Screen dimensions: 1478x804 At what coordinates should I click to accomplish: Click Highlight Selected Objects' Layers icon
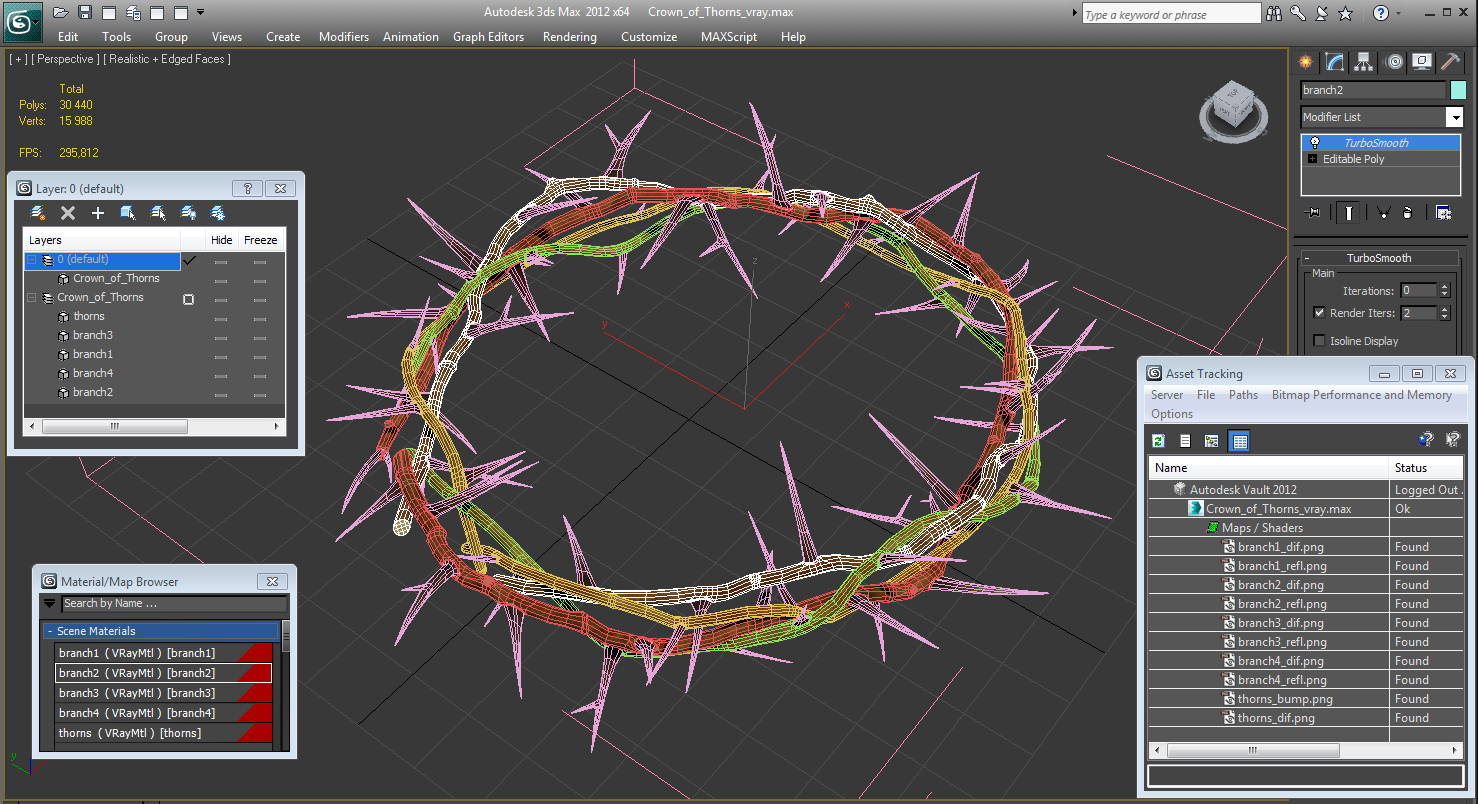(x=158, y=213)
